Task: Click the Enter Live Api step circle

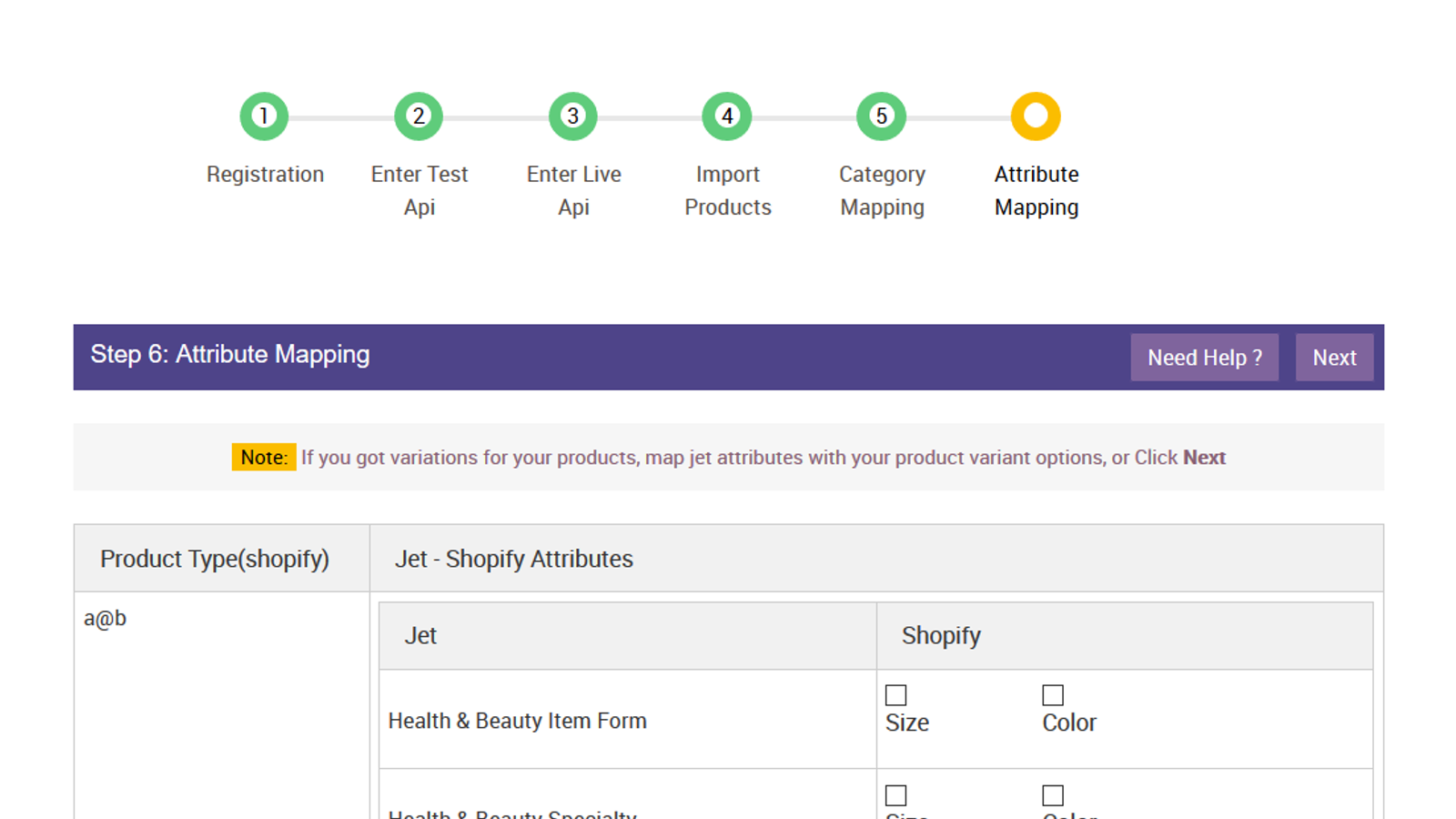Action: pos(572,116)
